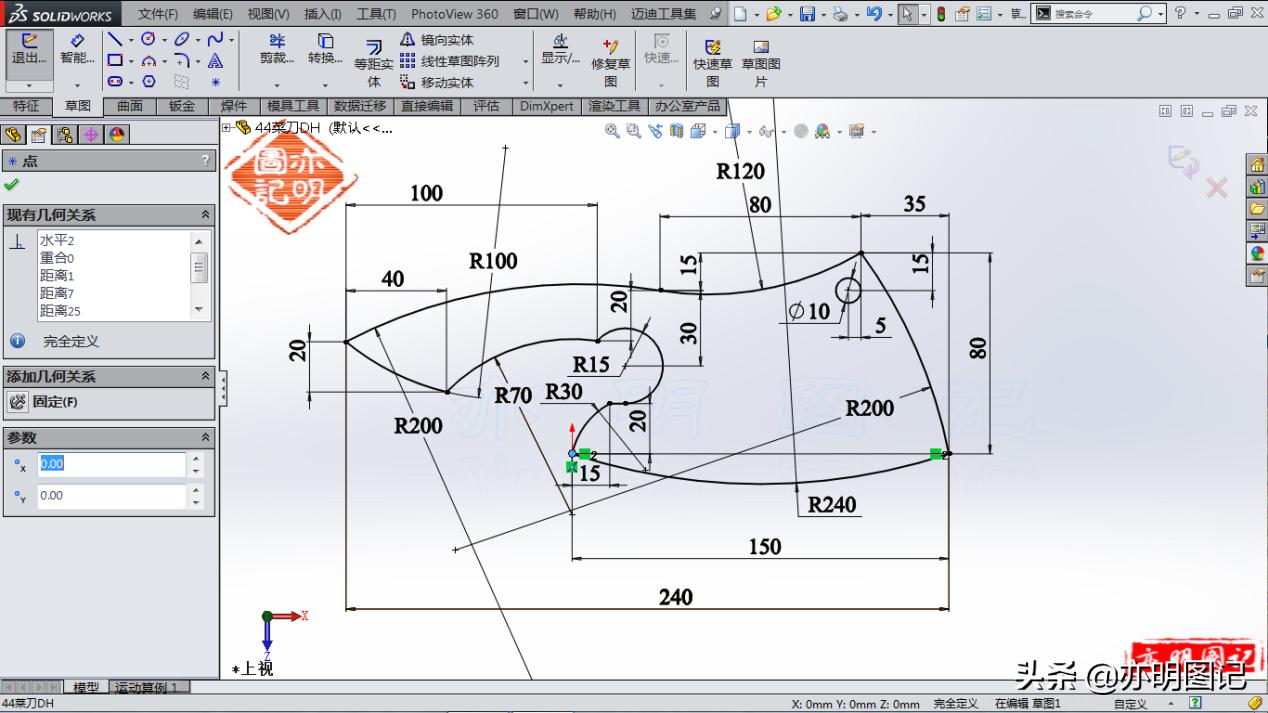Select the Zoom to Fit magnifier icon
1268x713 pixels.
coord(610,131)
